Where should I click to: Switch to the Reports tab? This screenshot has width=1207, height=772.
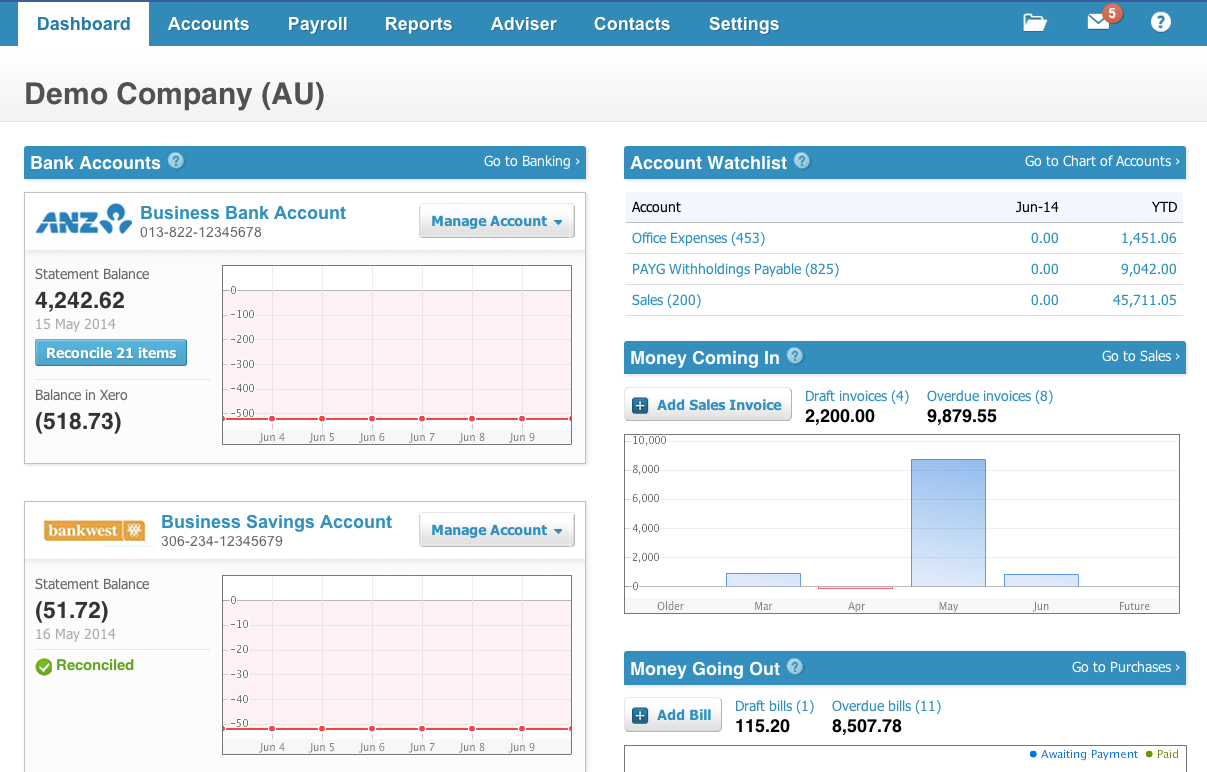418,23
